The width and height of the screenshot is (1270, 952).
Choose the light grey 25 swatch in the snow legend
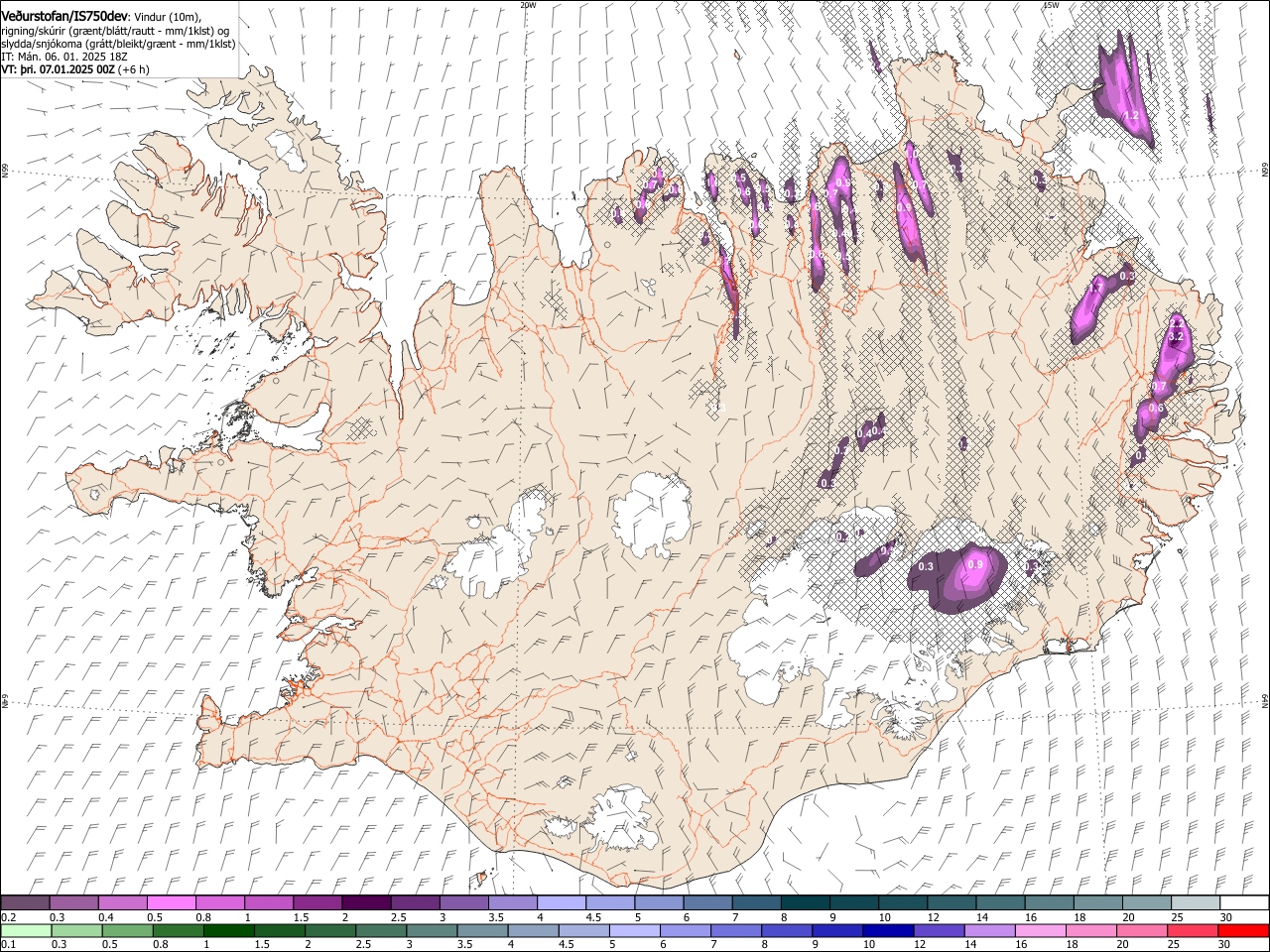(1196, 902)
